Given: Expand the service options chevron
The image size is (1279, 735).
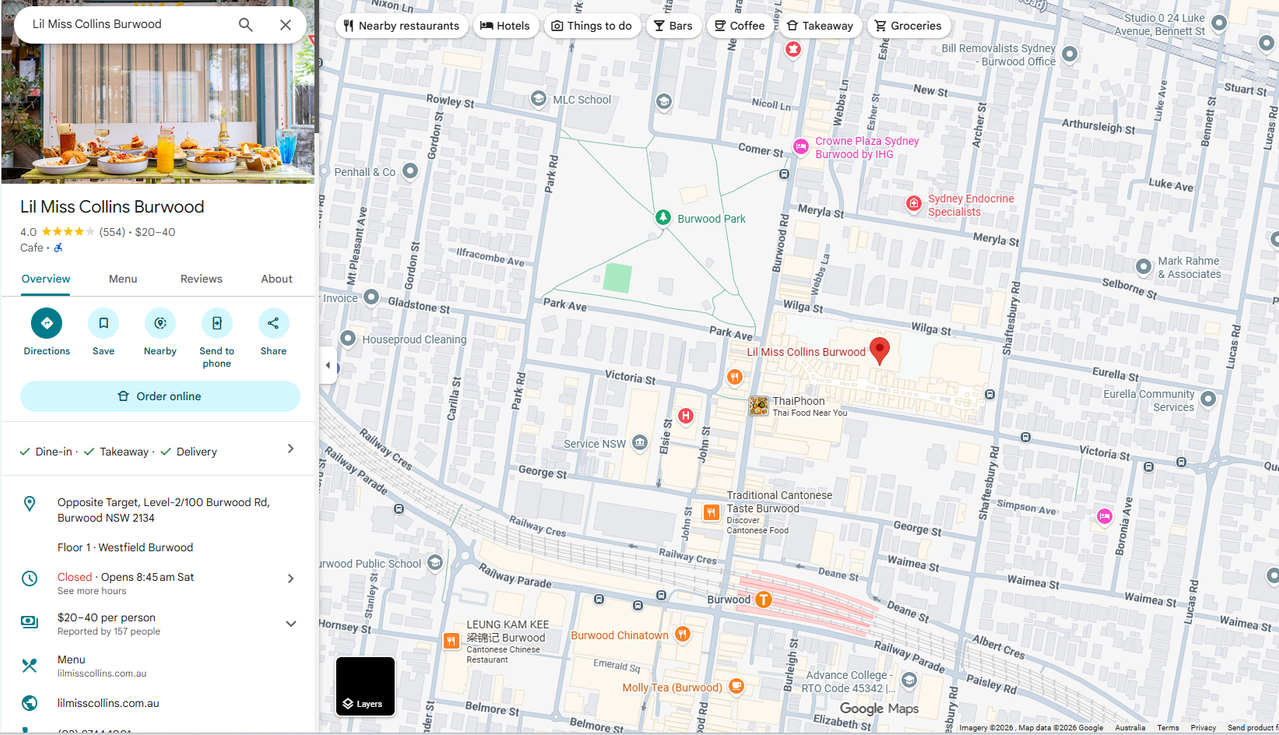Looking at the screenshot, I should click(291, 449).
